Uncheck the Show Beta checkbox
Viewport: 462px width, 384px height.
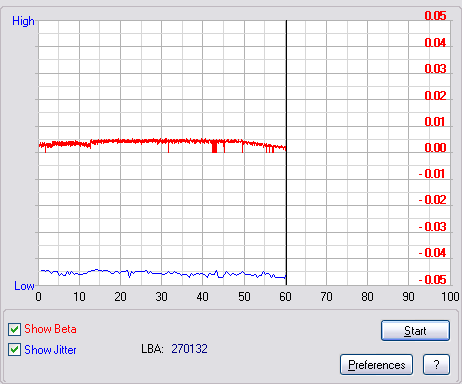[14, 329]
